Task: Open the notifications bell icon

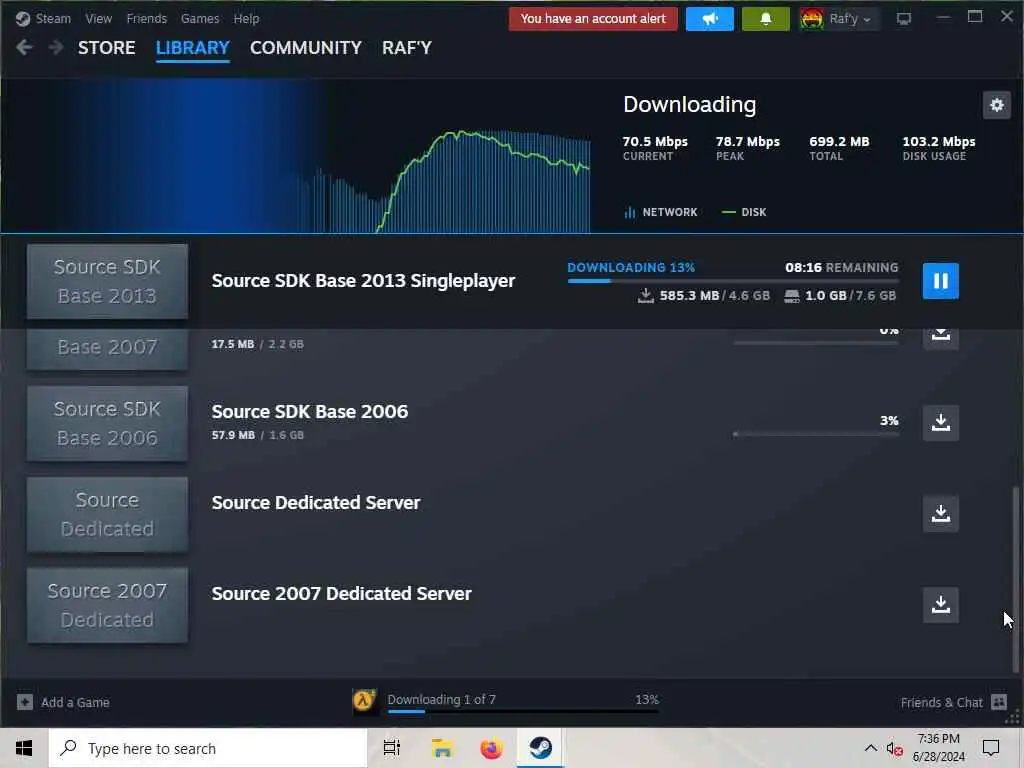Action: tap(765, 19)
